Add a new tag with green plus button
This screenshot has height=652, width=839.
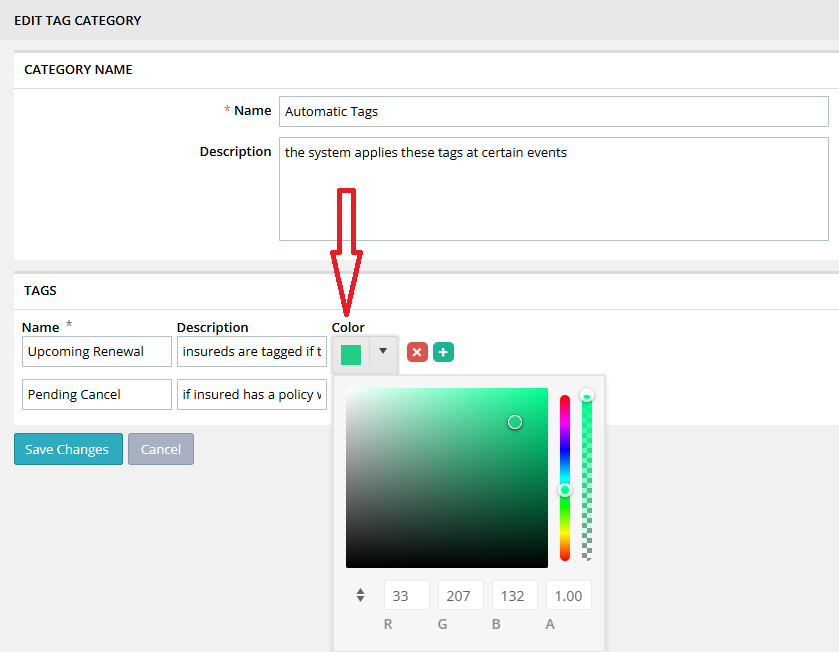tap(443, 352)
